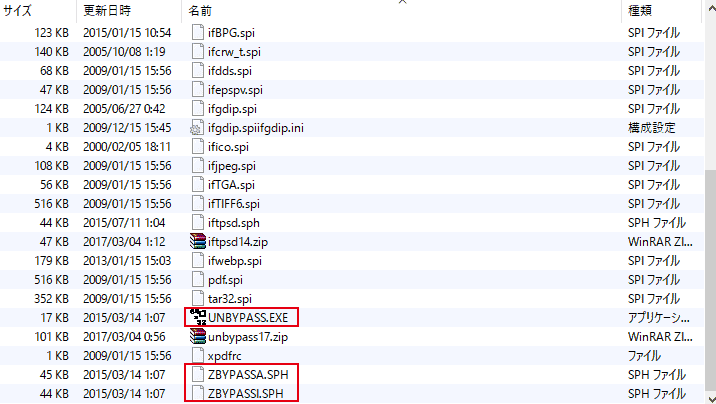Click the 2013/01/15 15:03 date cell
This screenshot has width=716, height=404.
pyautogui.click(x=127, y=261)
